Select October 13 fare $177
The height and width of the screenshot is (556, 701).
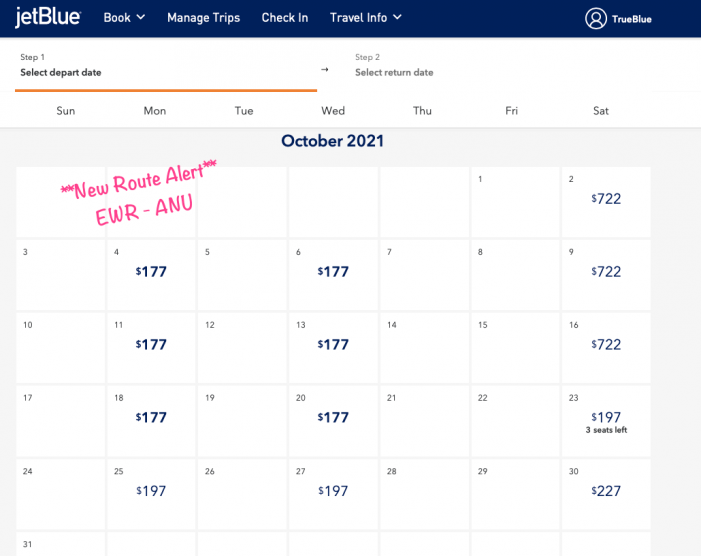333,345
